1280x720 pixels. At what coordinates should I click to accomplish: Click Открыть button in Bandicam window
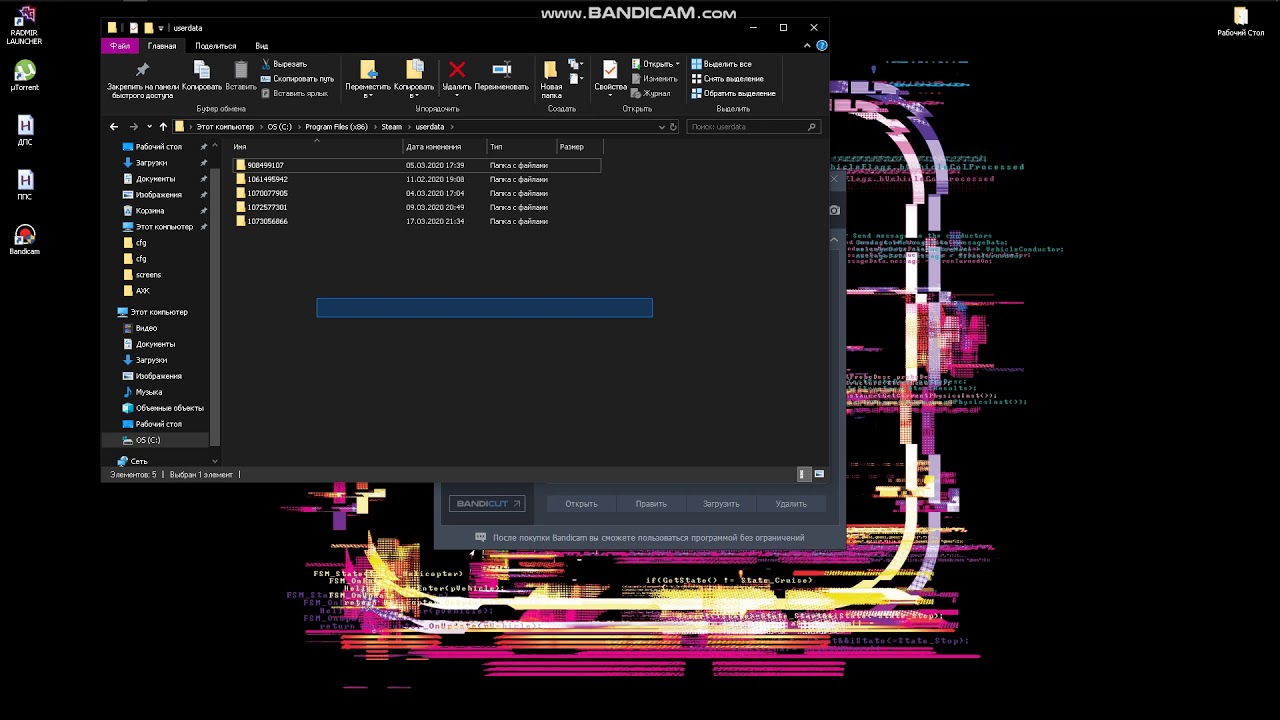(x=581, y=504)
